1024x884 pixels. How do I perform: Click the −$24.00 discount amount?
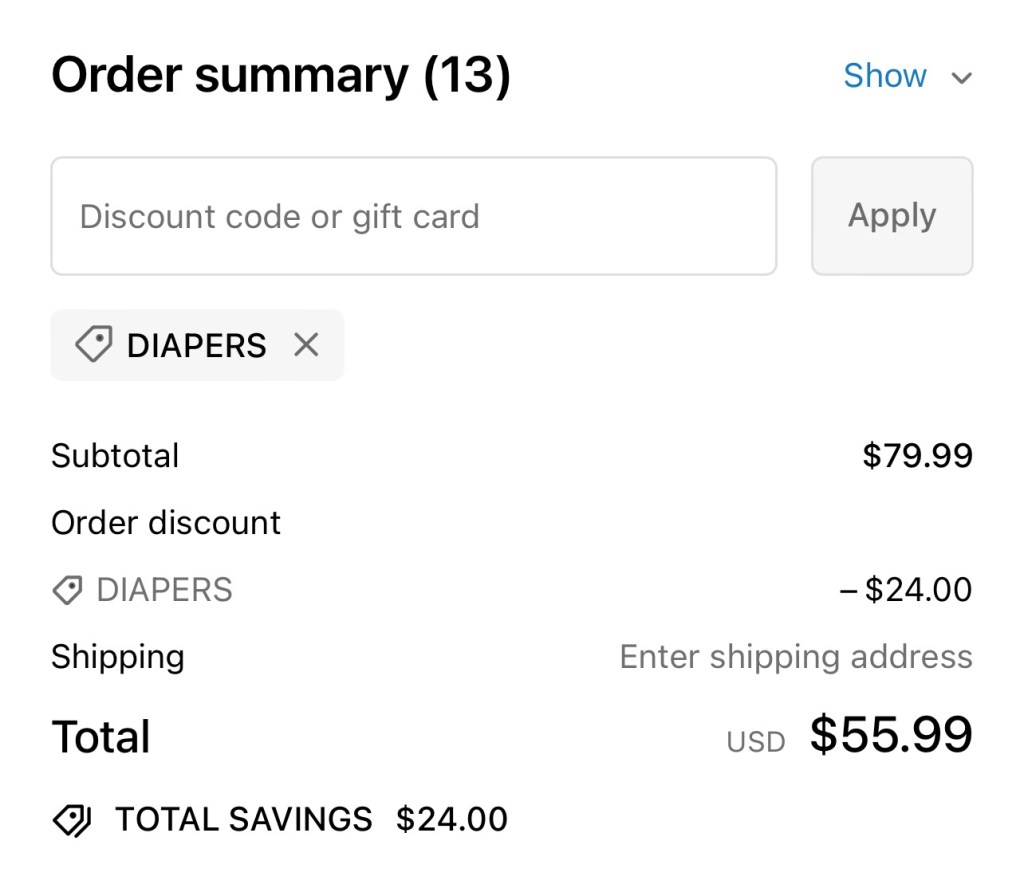coord(905,590)
